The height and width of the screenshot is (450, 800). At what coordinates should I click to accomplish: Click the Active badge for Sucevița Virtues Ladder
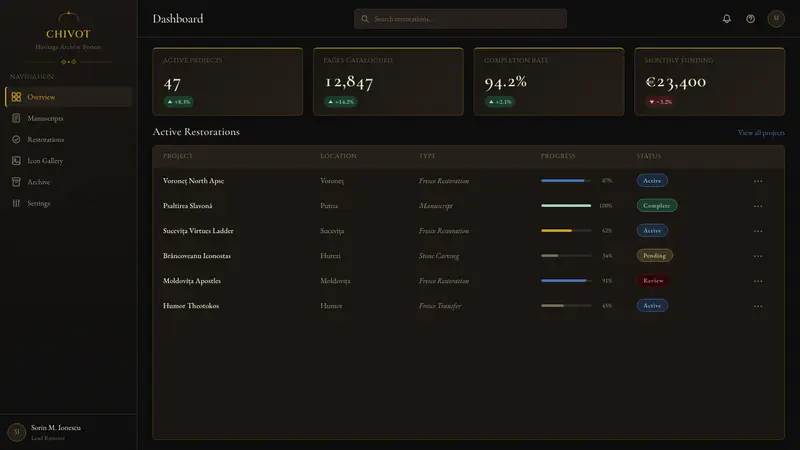pyautogui.click(x=652, y=231)
